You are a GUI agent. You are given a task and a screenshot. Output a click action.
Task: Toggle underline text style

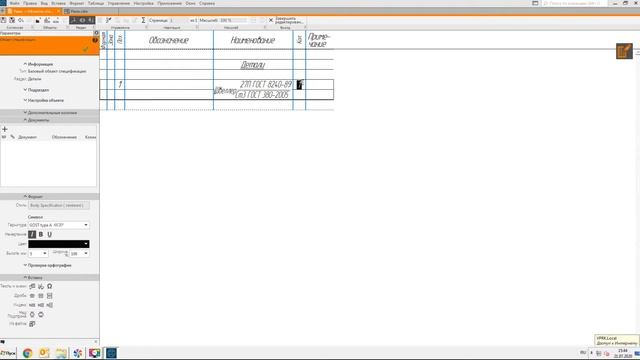tap(49, 234)
